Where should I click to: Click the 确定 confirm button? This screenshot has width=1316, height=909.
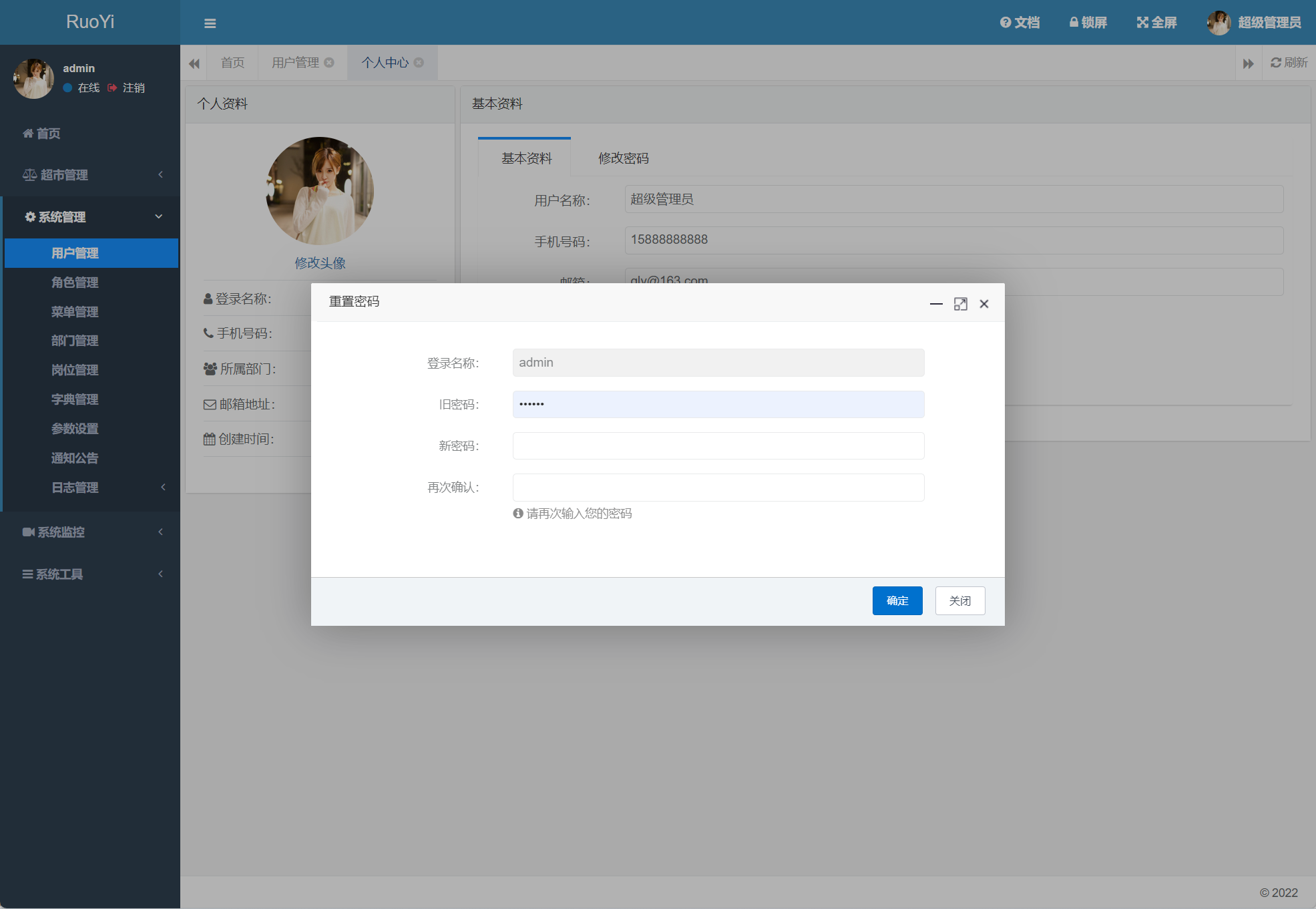pos(897,601)
